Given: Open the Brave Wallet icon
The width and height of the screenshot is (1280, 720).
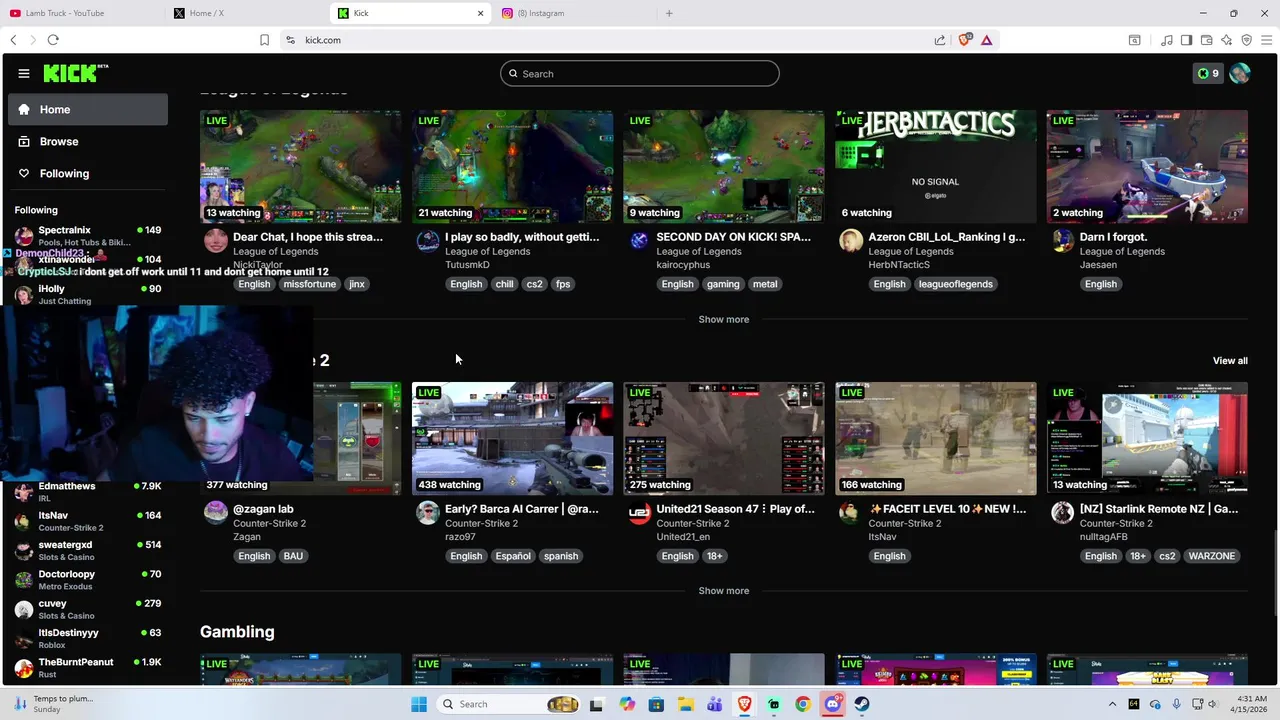Looking at the screenshot, I should pos(1206,40).
